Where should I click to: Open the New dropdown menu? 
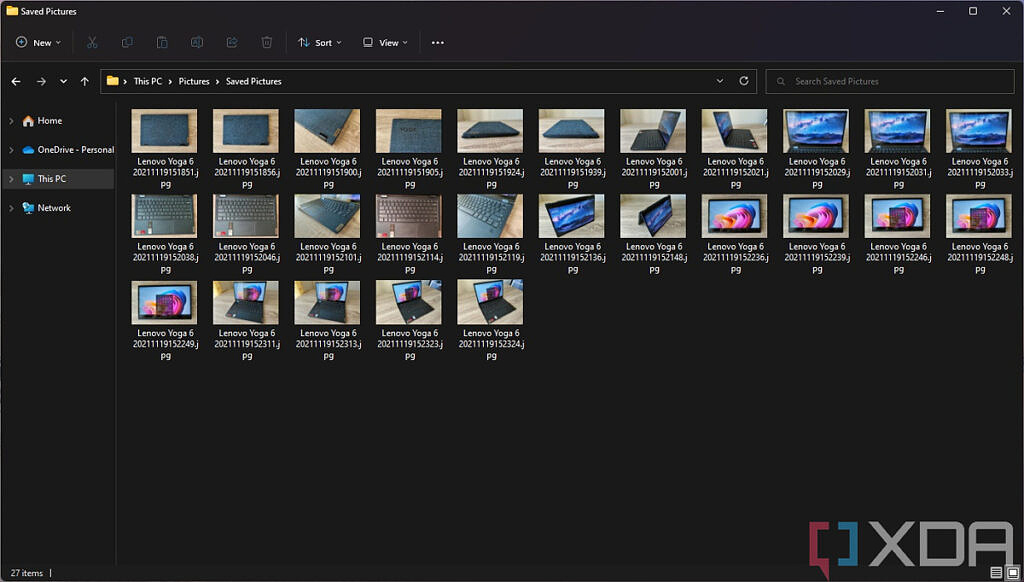(x=38, y=42)
